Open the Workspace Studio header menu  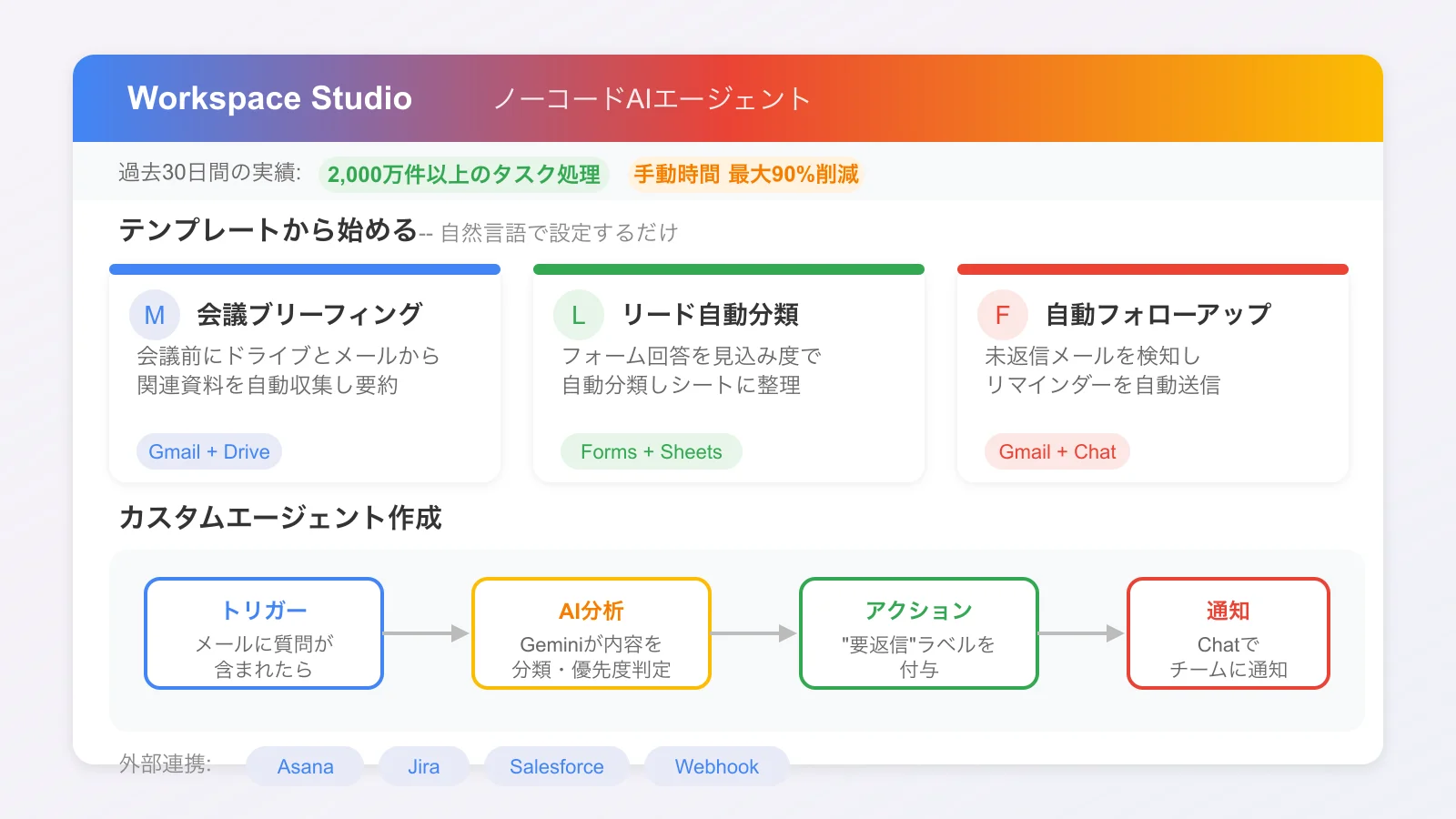tap(270, 98)
